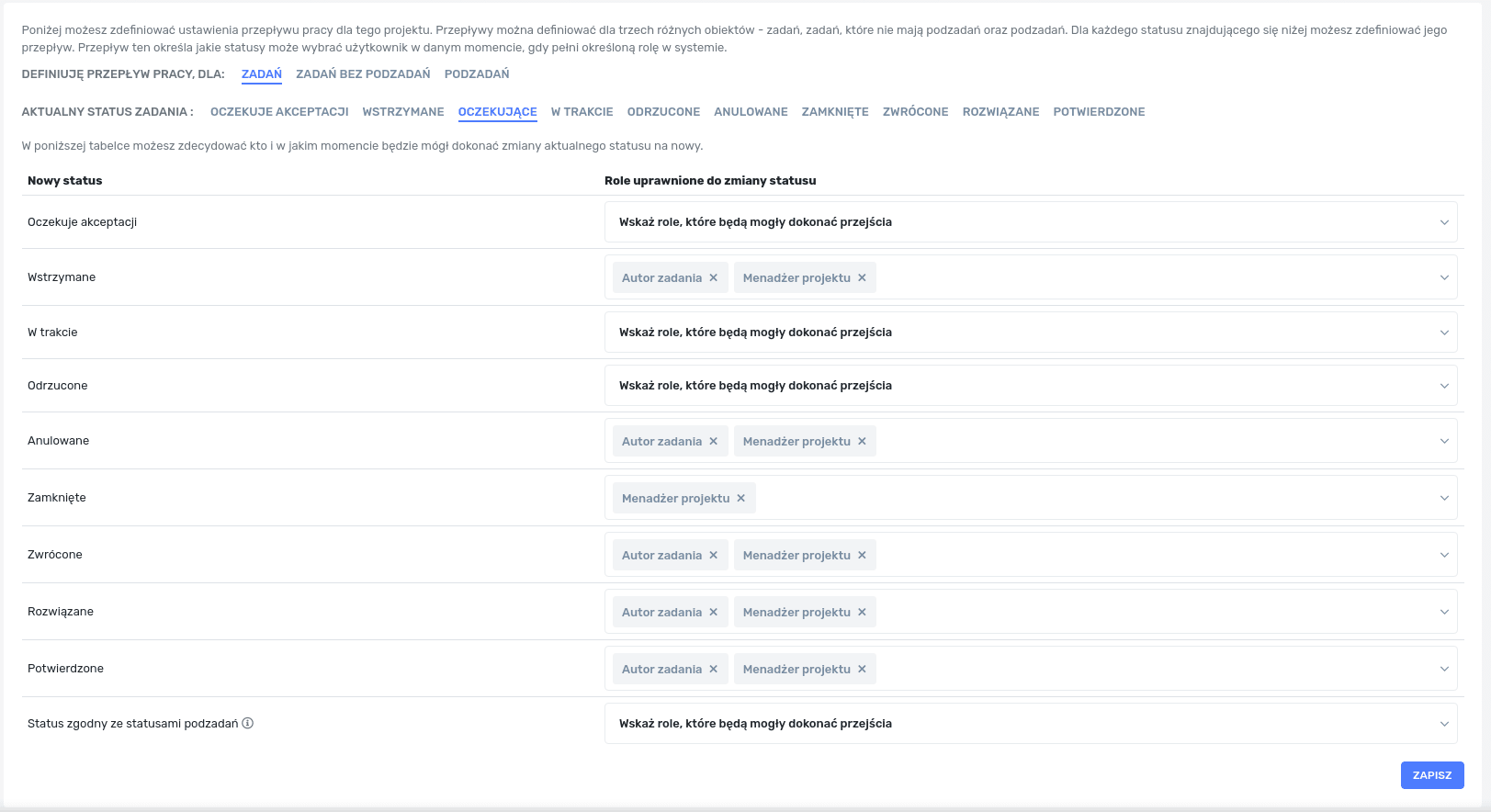Viewport: 1491px width, 812px height.
Task: Click role placeholder field for Odrzucone
Action: tap(1031, 386)
